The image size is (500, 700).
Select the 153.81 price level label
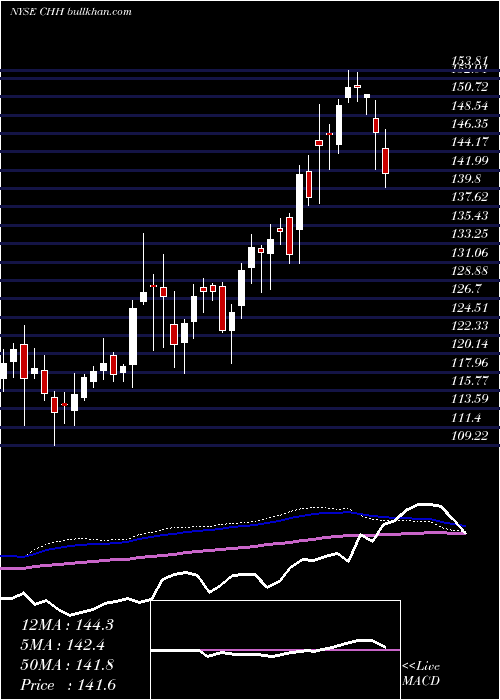click(470, 63)
